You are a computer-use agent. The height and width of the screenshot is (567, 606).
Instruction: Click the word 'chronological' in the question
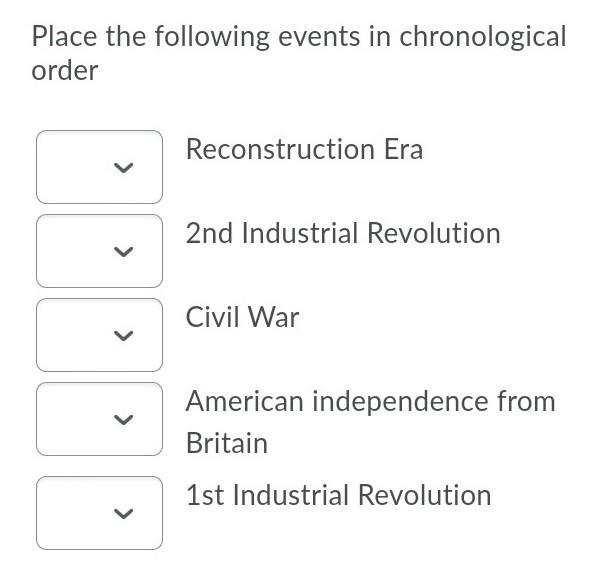click(483, 38)
